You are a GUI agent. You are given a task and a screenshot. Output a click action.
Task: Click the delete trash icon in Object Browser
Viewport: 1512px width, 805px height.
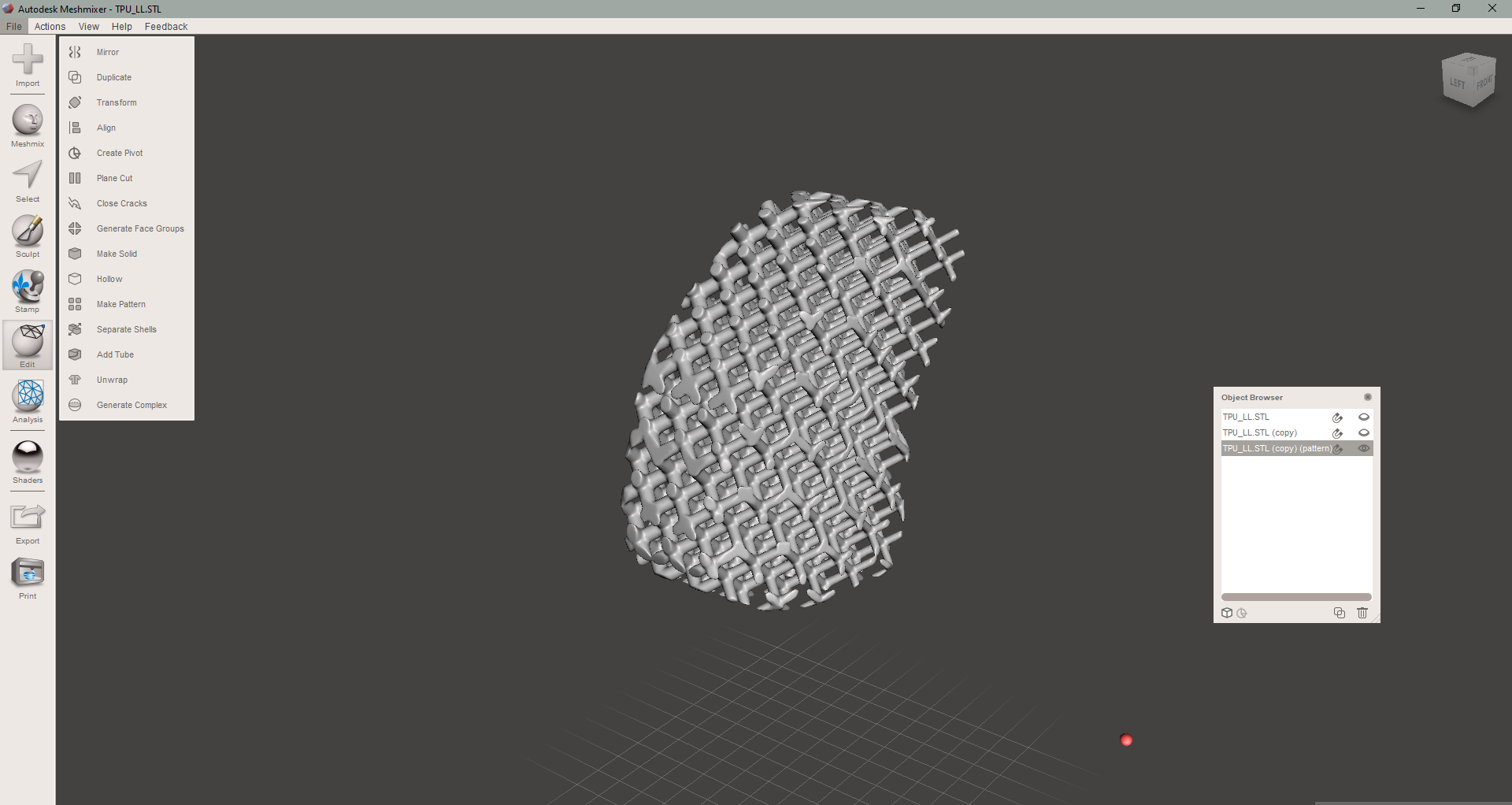click(1363, 613)
